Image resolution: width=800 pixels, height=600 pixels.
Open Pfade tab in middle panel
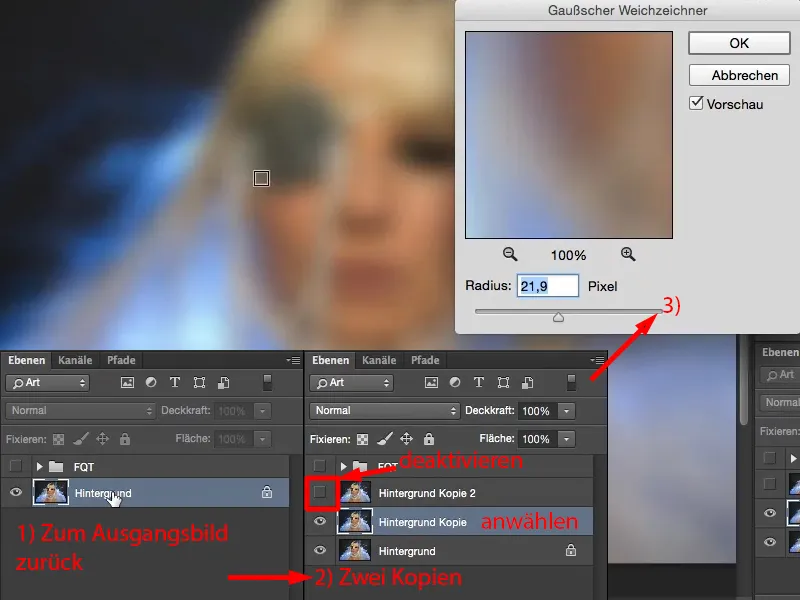click(x=425, y=360)
